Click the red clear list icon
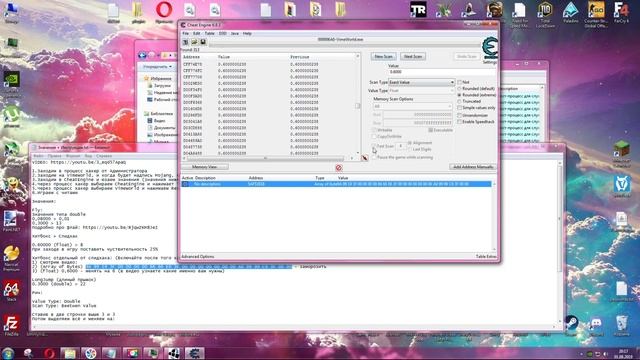 pyautogui.click(x=338, y=168)
